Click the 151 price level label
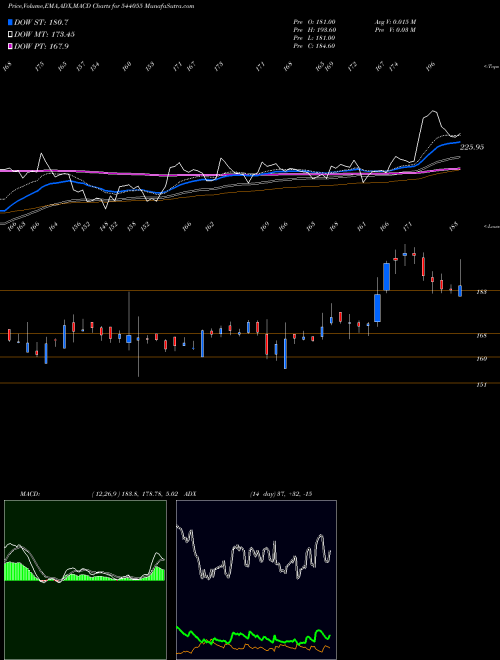 [482, 384]
